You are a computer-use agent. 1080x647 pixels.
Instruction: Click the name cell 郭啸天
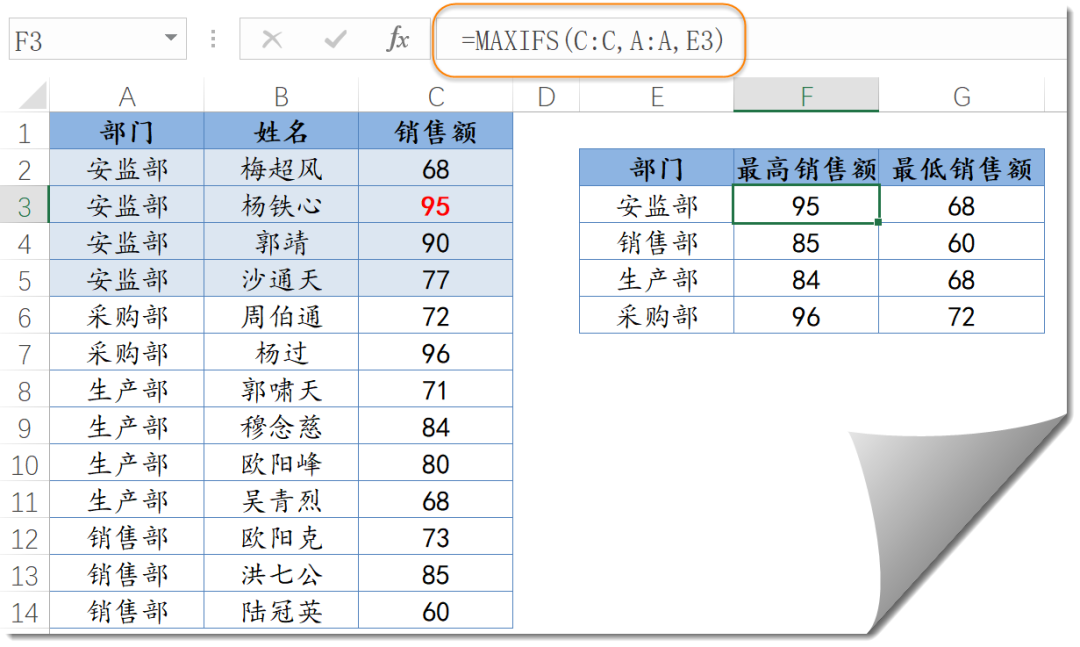[x=281, y=390]
